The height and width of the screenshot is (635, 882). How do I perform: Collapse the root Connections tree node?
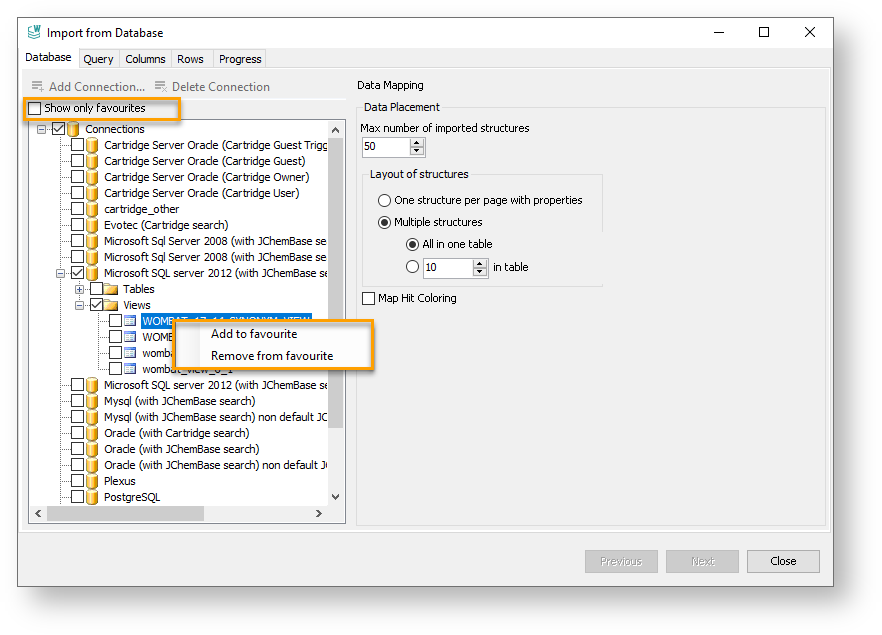42,129
